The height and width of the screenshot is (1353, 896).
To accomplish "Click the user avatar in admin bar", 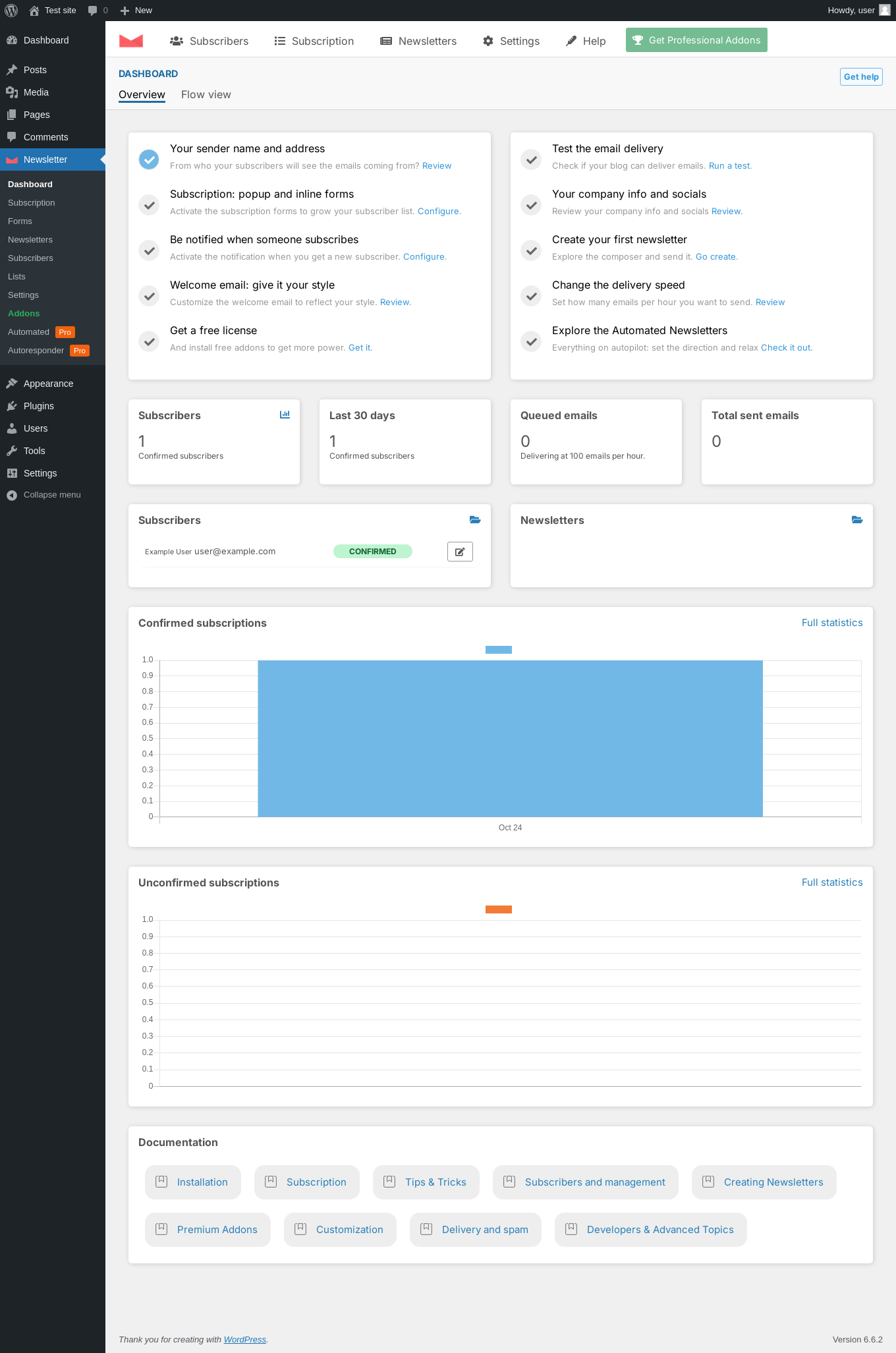I will tap(885, 11).
